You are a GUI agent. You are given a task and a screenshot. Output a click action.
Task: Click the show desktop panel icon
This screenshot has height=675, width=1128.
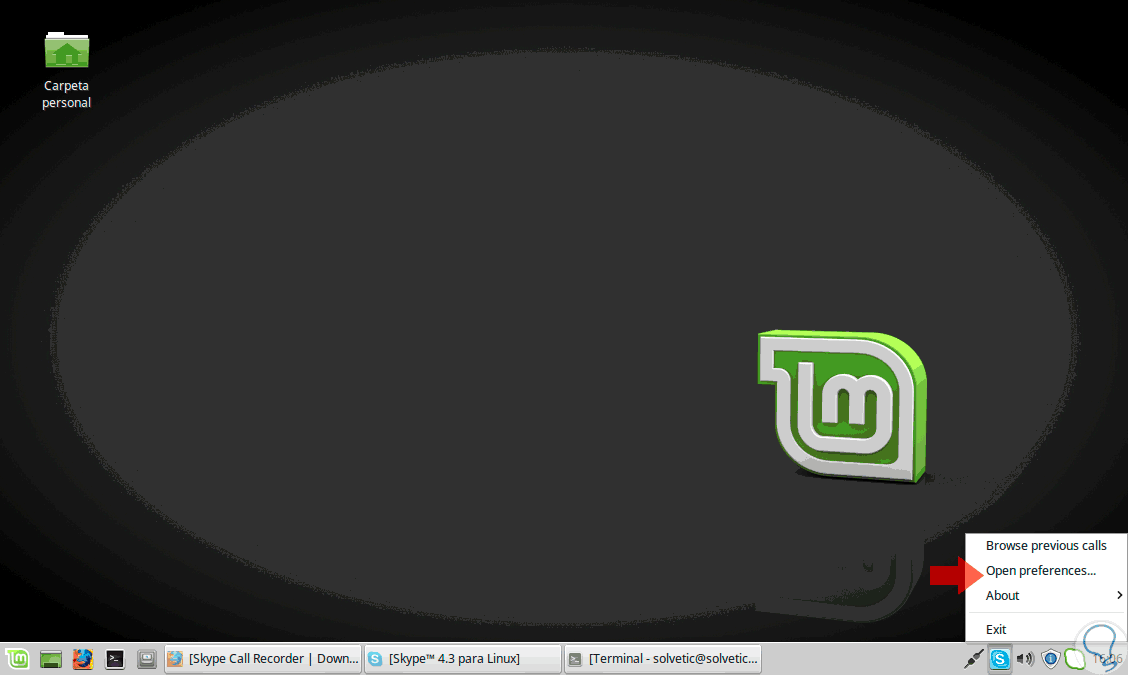pyautogui.click(x=50, y=658)
